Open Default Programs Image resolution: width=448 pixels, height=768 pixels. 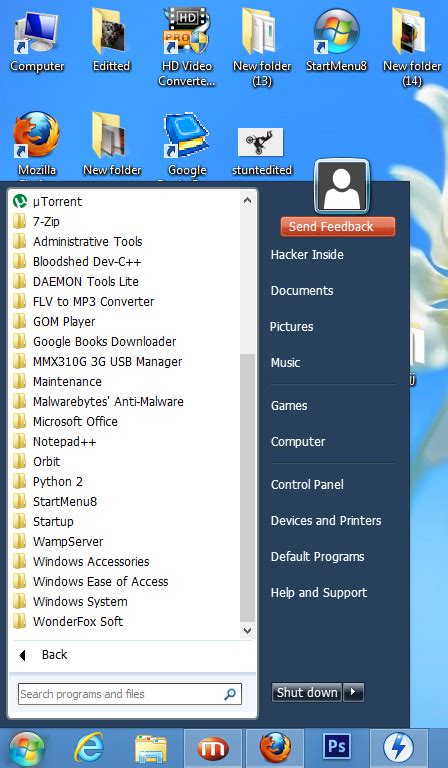pos(317,557)
